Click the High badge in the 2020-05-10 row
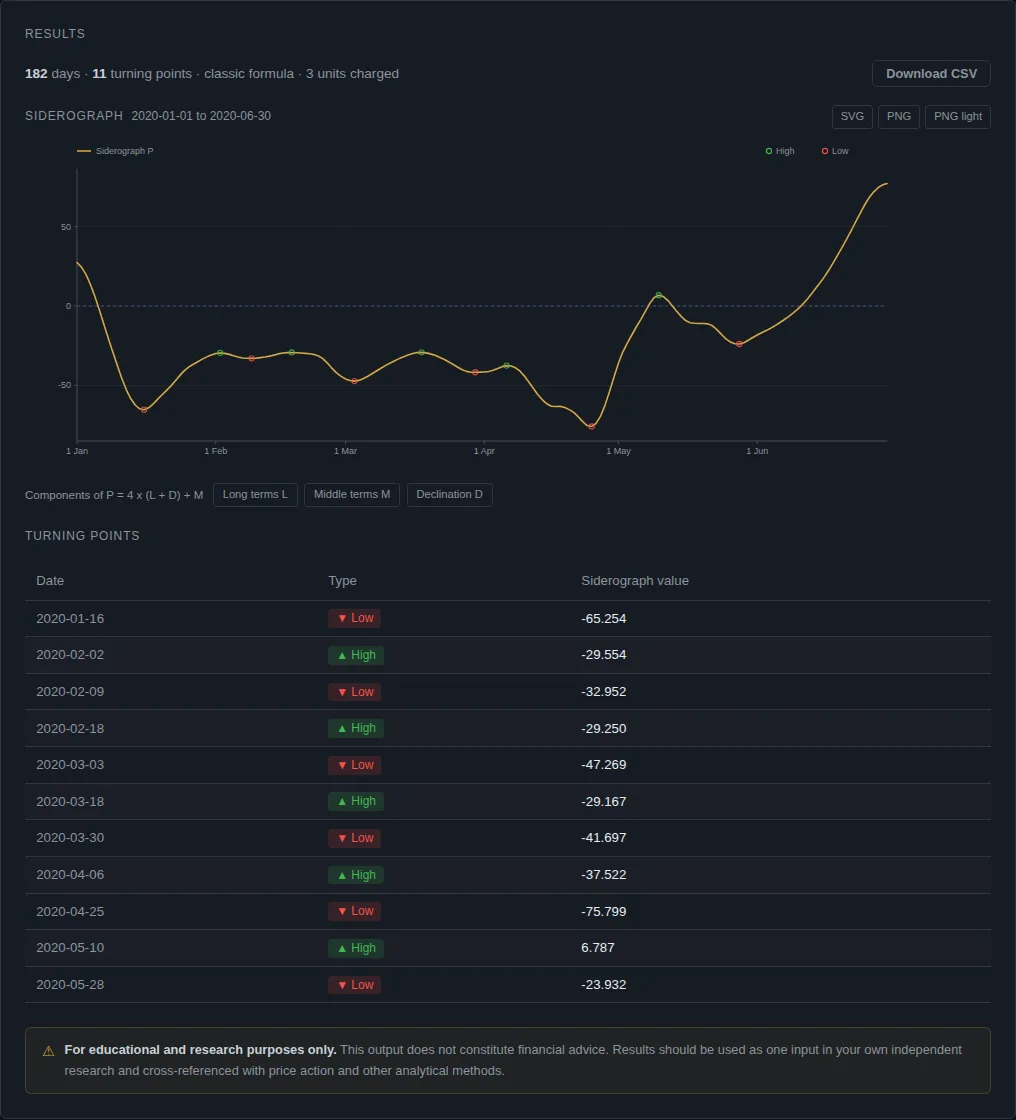 (356, 948)
